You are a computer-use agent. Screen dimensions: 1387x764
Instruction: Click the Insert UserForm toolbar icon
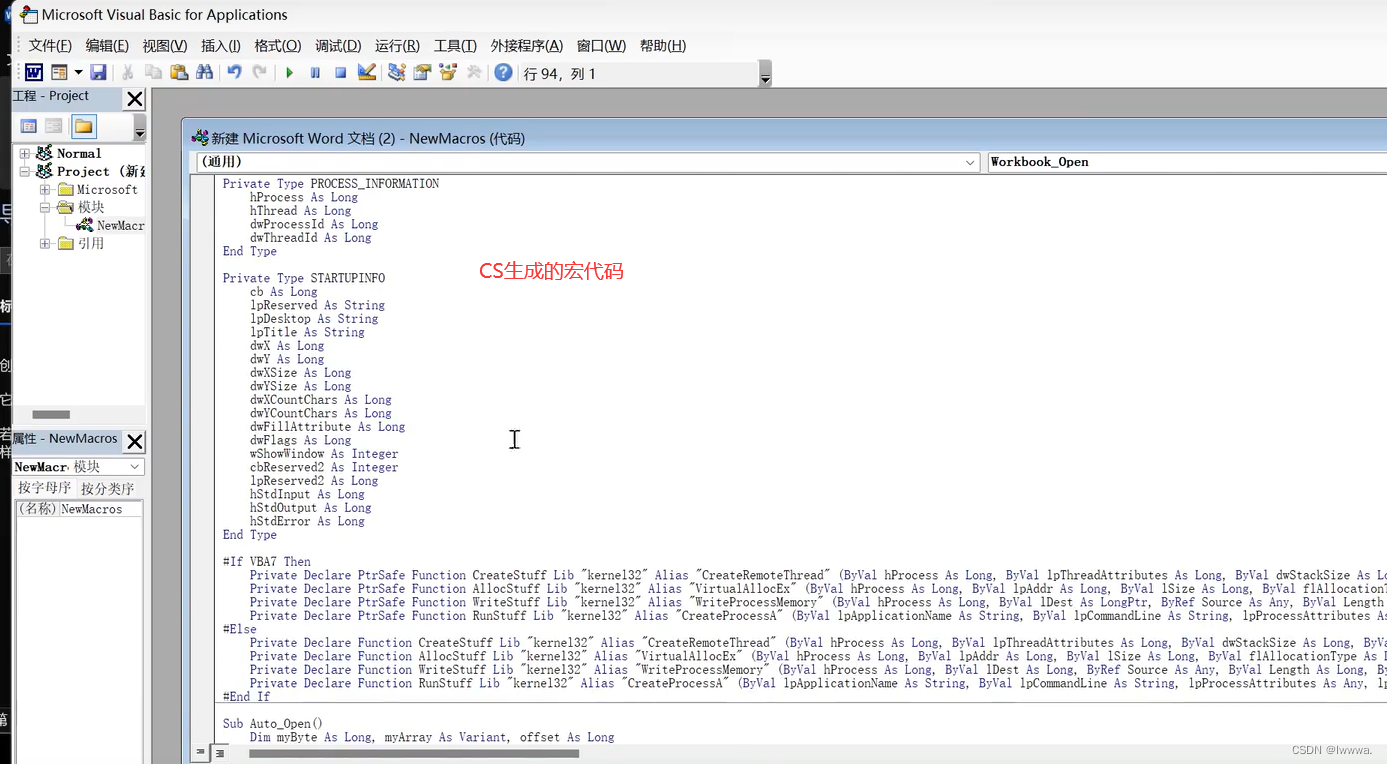click(x=59, y=72)
